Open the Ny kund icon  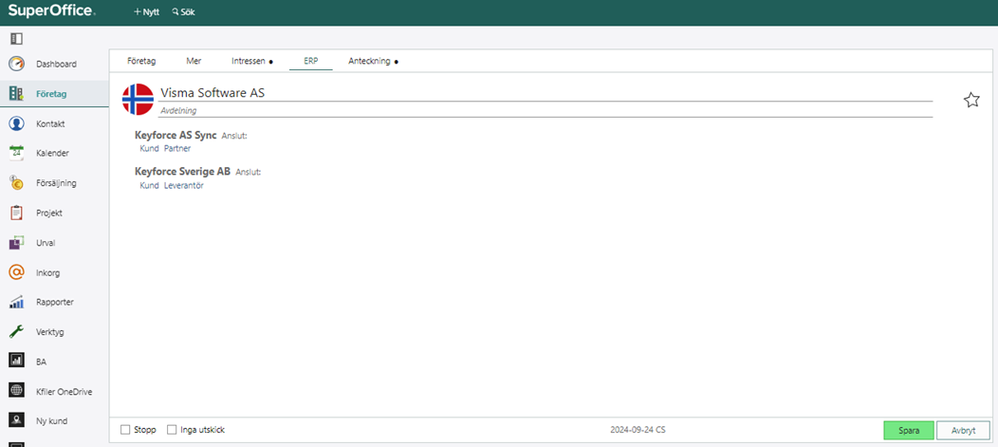coord(17,420)
